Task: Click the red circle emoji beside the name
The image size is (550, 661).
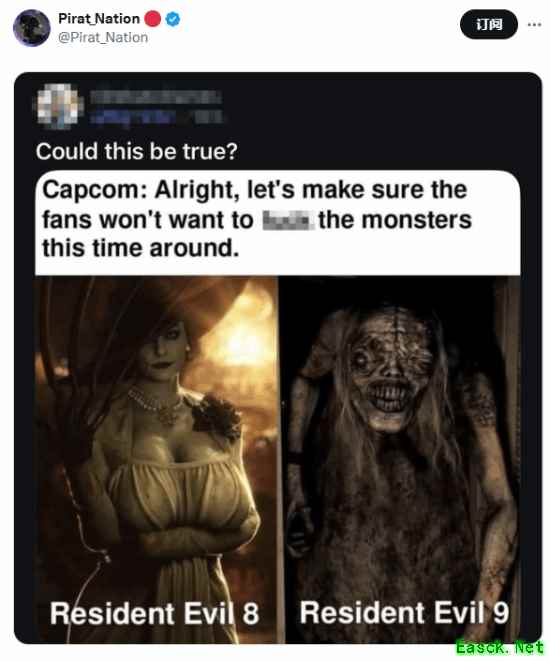Action: point(153,19)
